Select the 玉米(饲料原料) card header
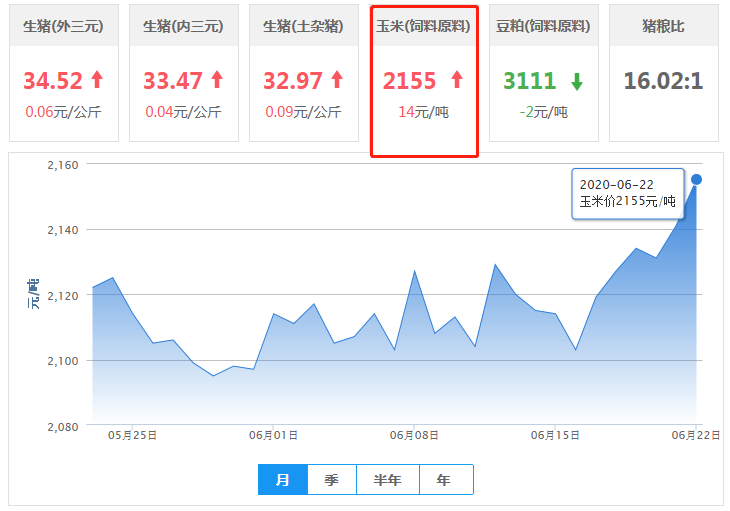Screen dimensions: 730x511 click(424, 26)
